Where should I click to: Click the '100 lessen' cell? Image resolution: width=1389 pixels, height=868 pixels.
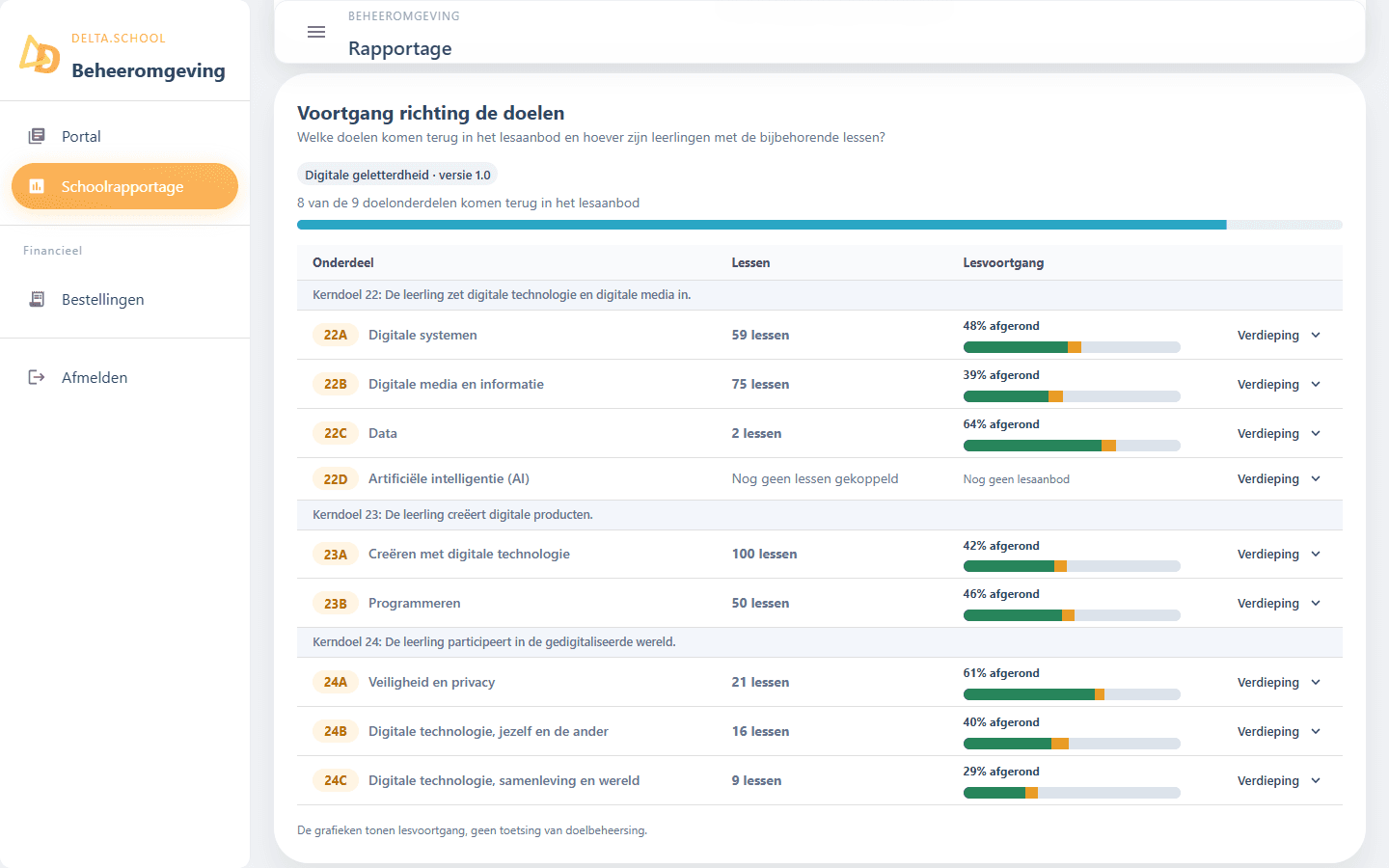[764, 554]
